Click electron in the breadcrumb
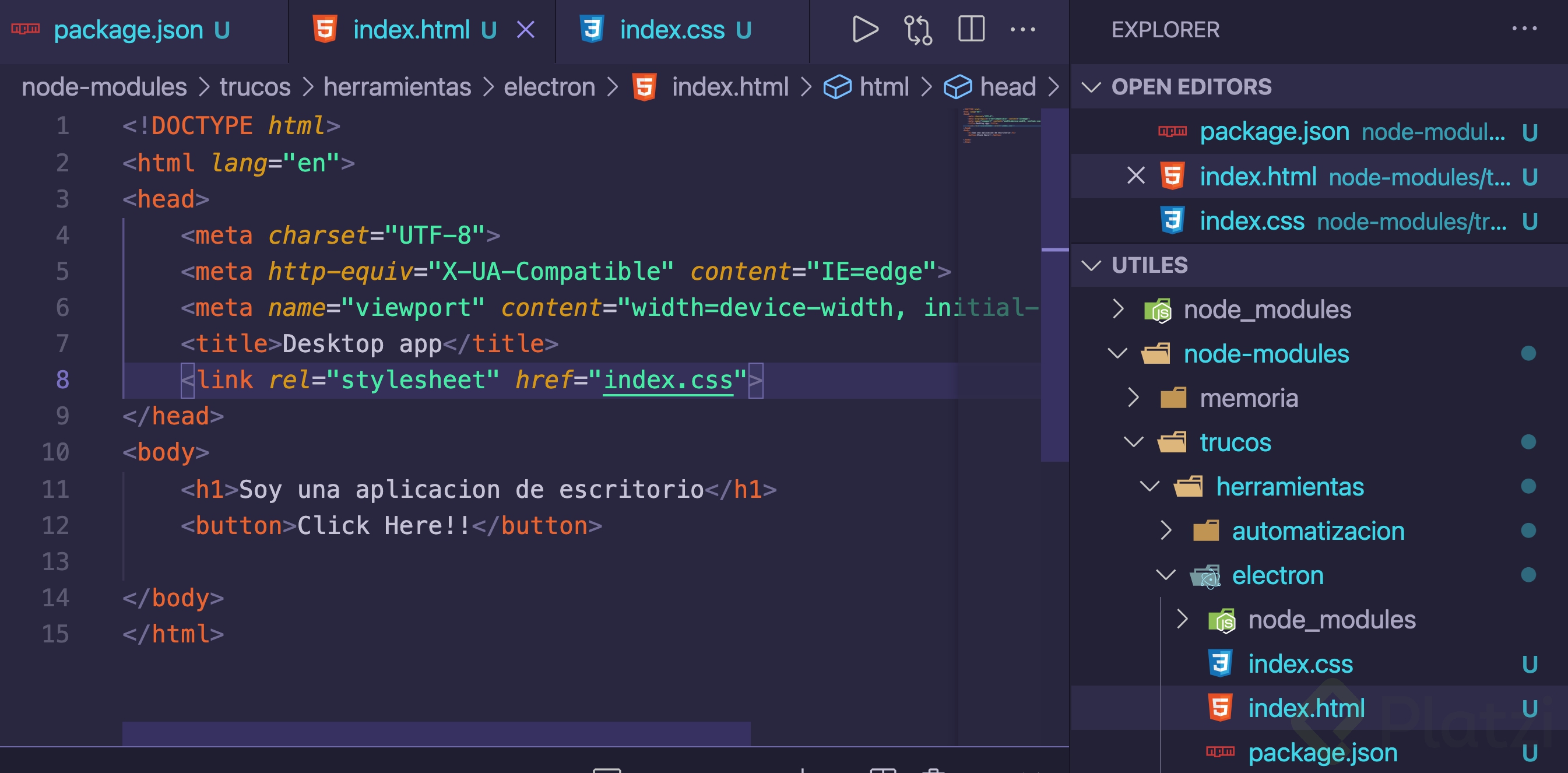 click(x=549, y=87)
